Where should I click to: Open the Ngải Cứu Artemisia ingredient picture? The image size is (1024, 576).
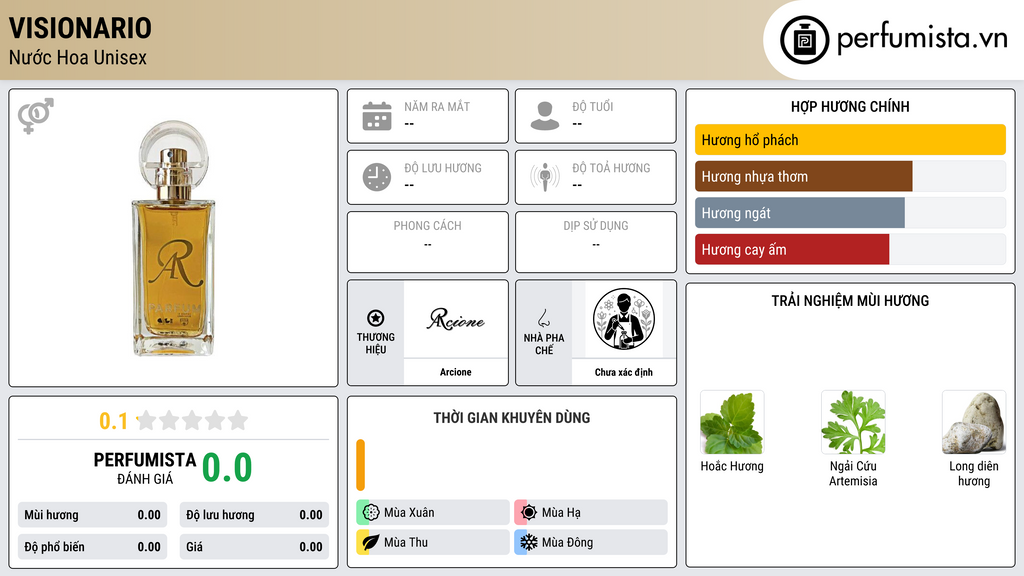[853, 423]
